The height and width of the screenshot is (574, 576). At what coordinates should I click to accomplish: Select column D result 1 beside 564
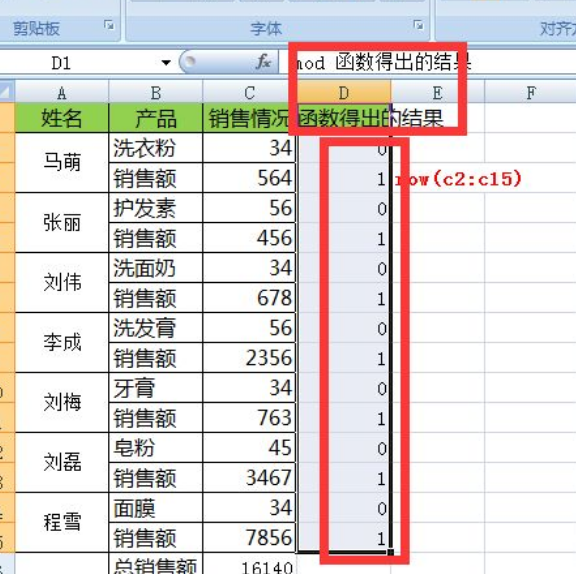coord(343,178)
